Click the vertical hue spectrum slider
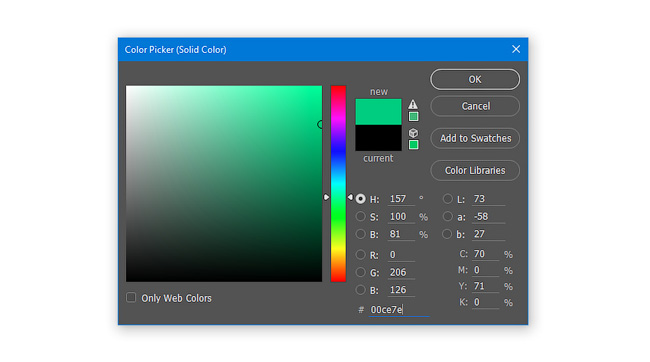Screen dimensions: 650x362 point(338,184)
